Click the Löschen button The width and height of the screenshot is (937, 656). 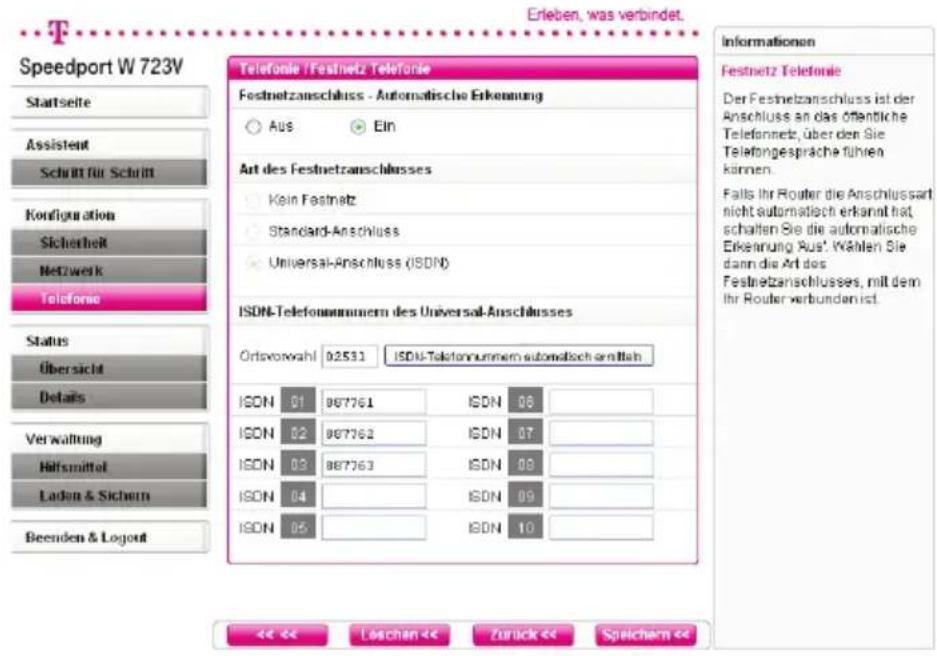click(x=399, y=635)
